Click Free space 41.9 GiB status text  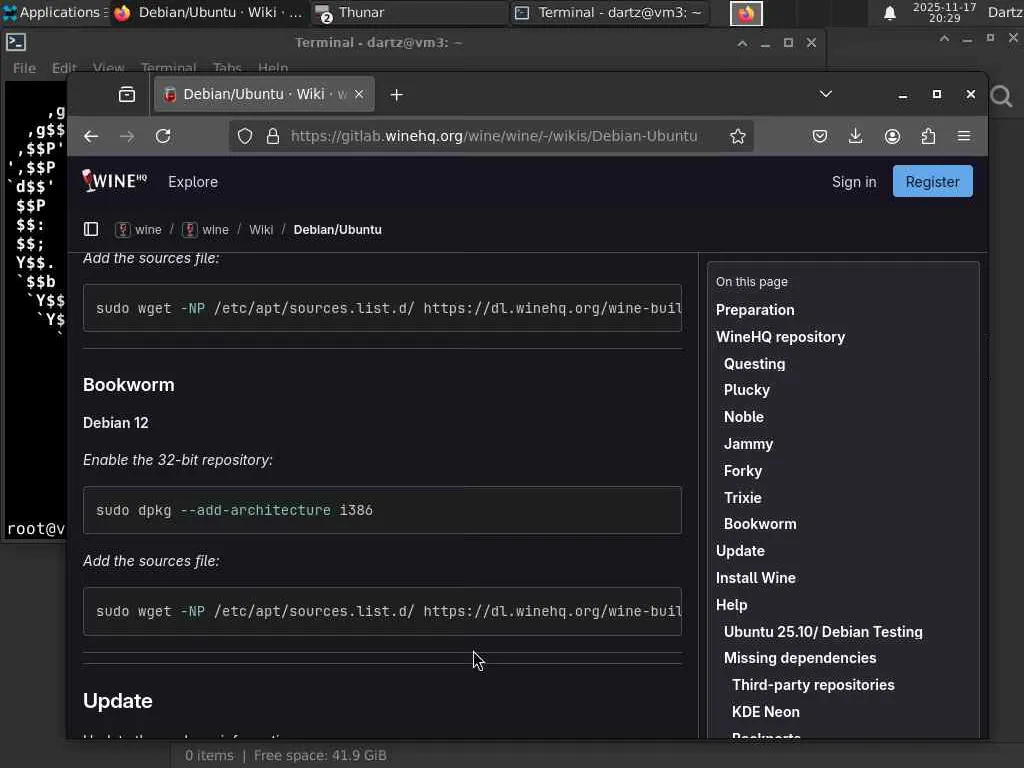(x=320, y=756)
